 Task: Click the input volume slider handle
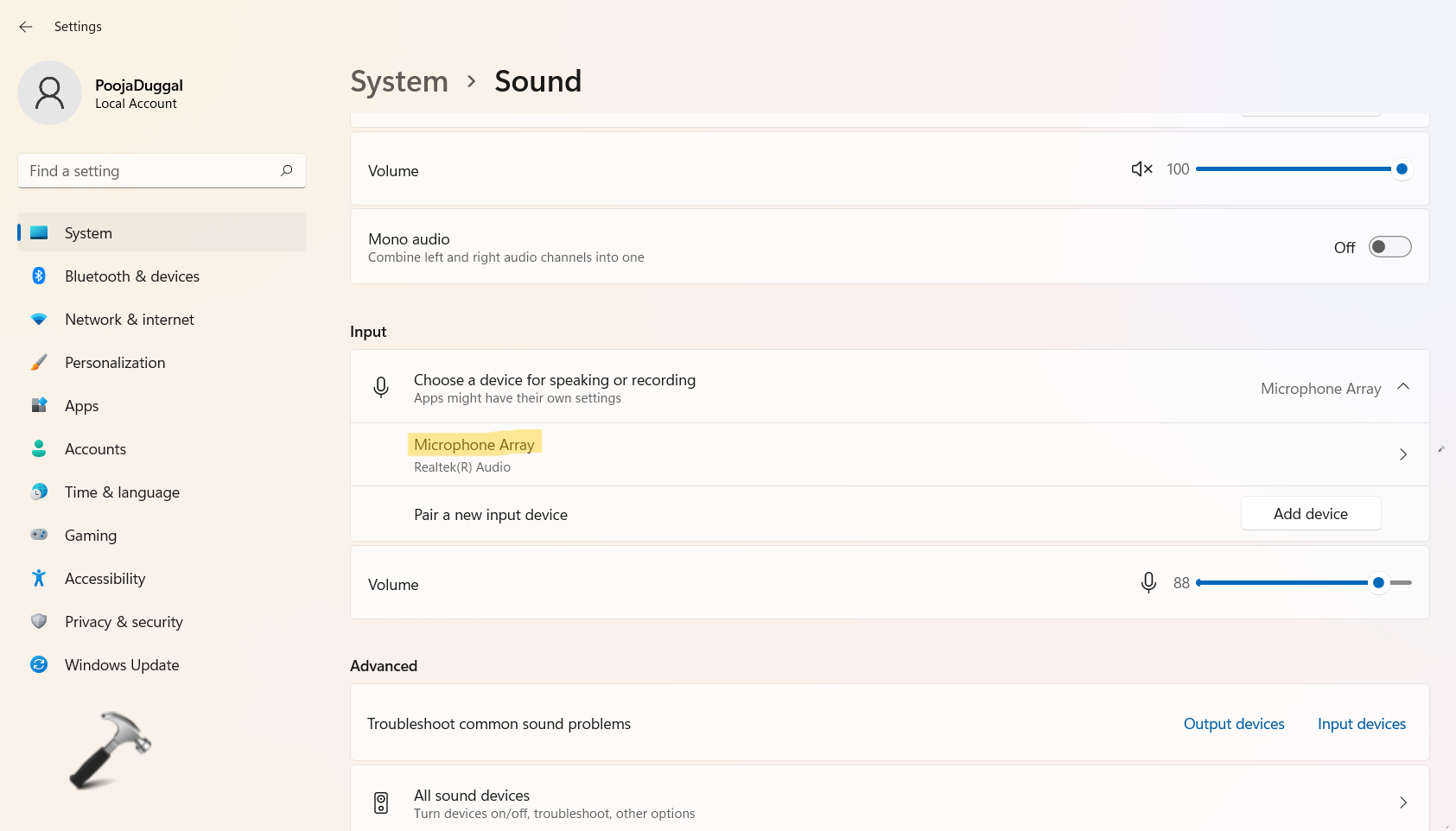click(1378, 583)
